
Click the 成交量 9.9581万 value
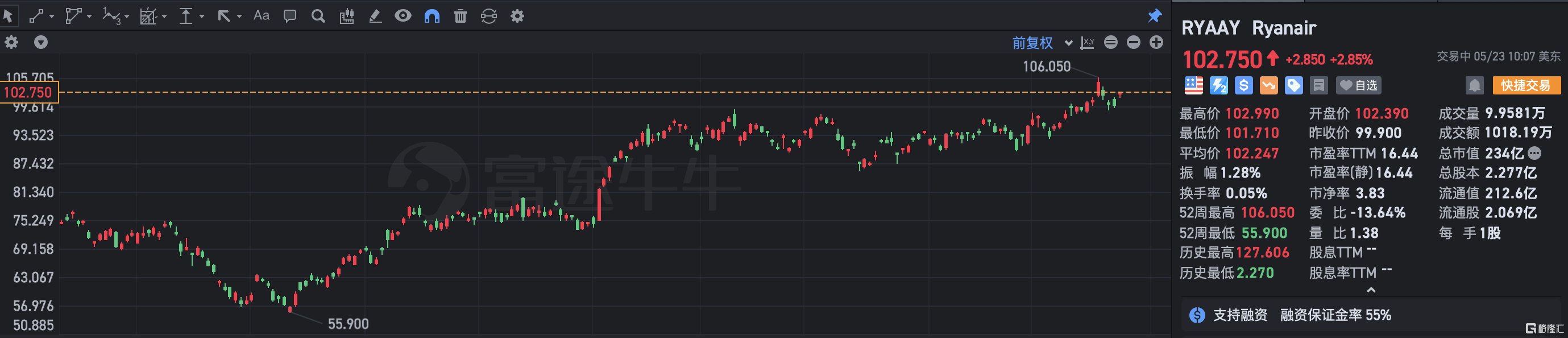1515,113
